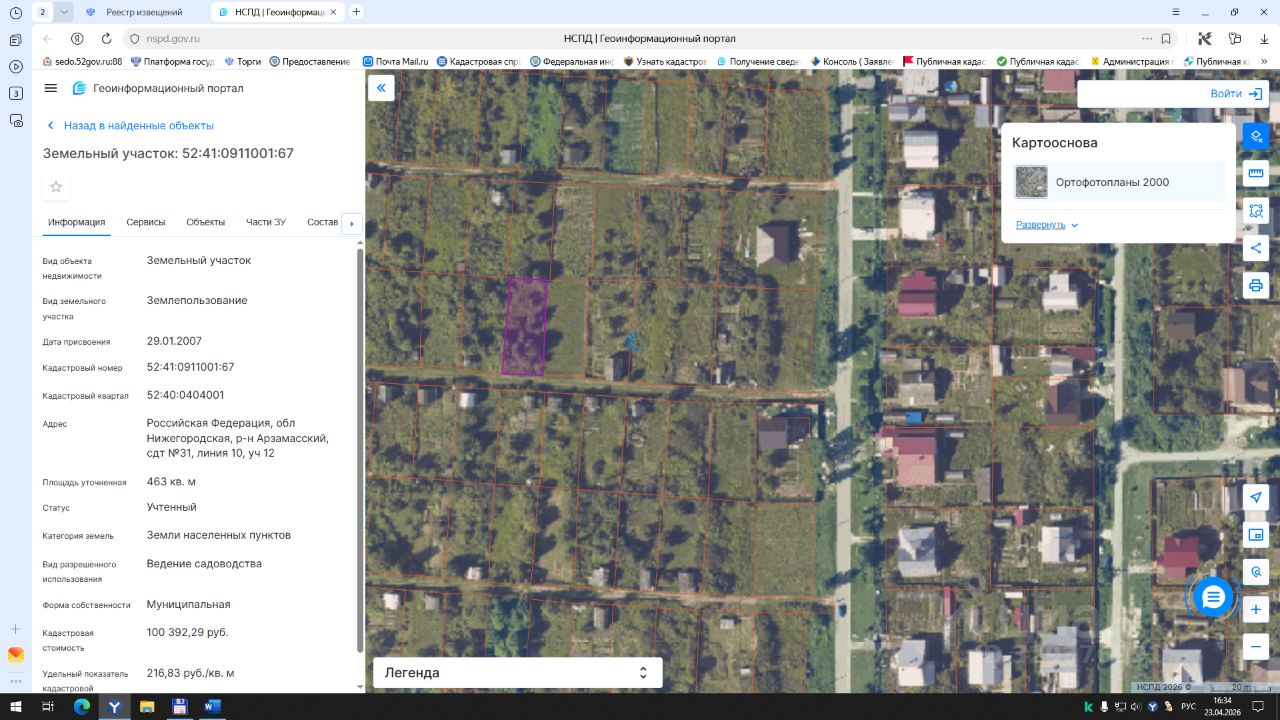Open the browser downloads panel
1280x720 pixels.
(x=1264, y=39)
